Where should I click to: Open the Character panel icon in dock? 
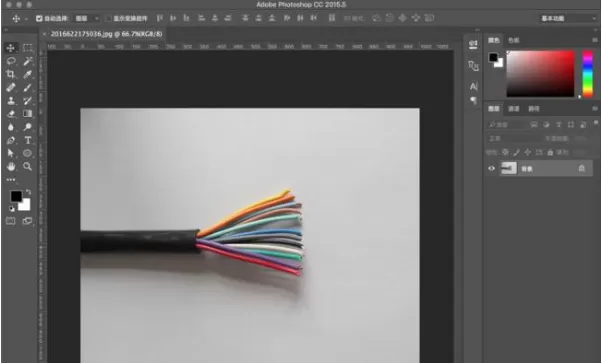[x=473, y=86]
